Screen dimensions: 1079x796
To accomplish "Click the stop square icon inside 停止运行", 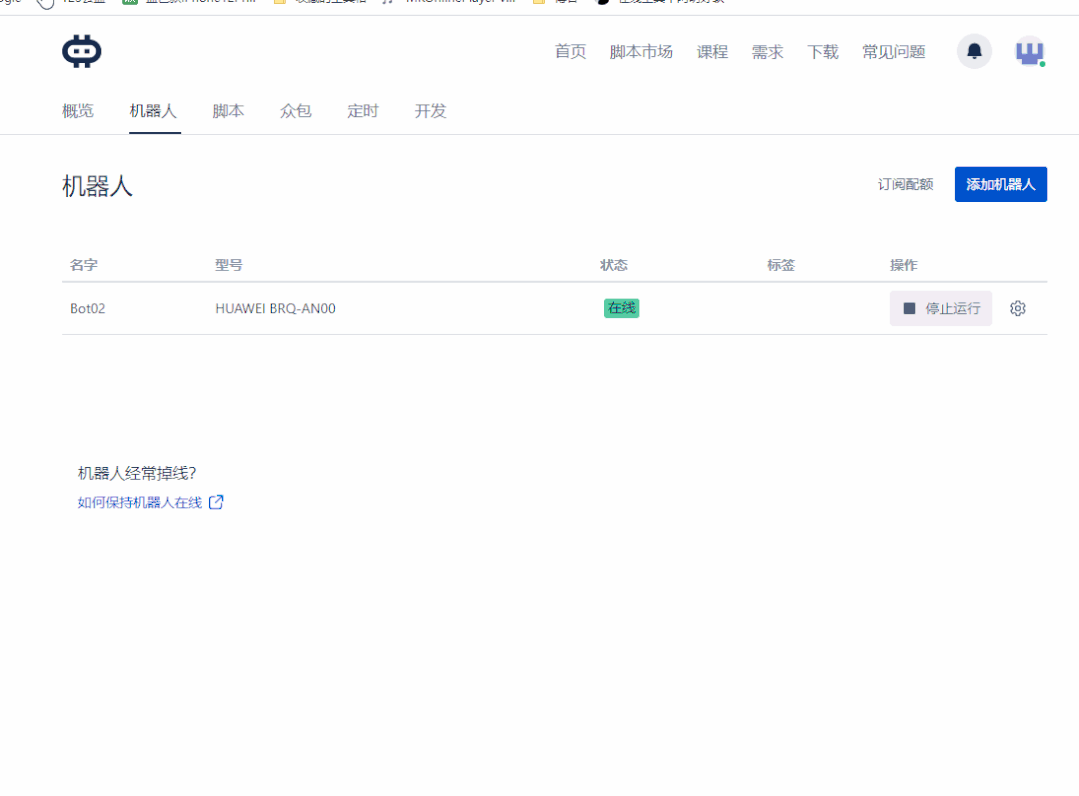I will (911, 308).
